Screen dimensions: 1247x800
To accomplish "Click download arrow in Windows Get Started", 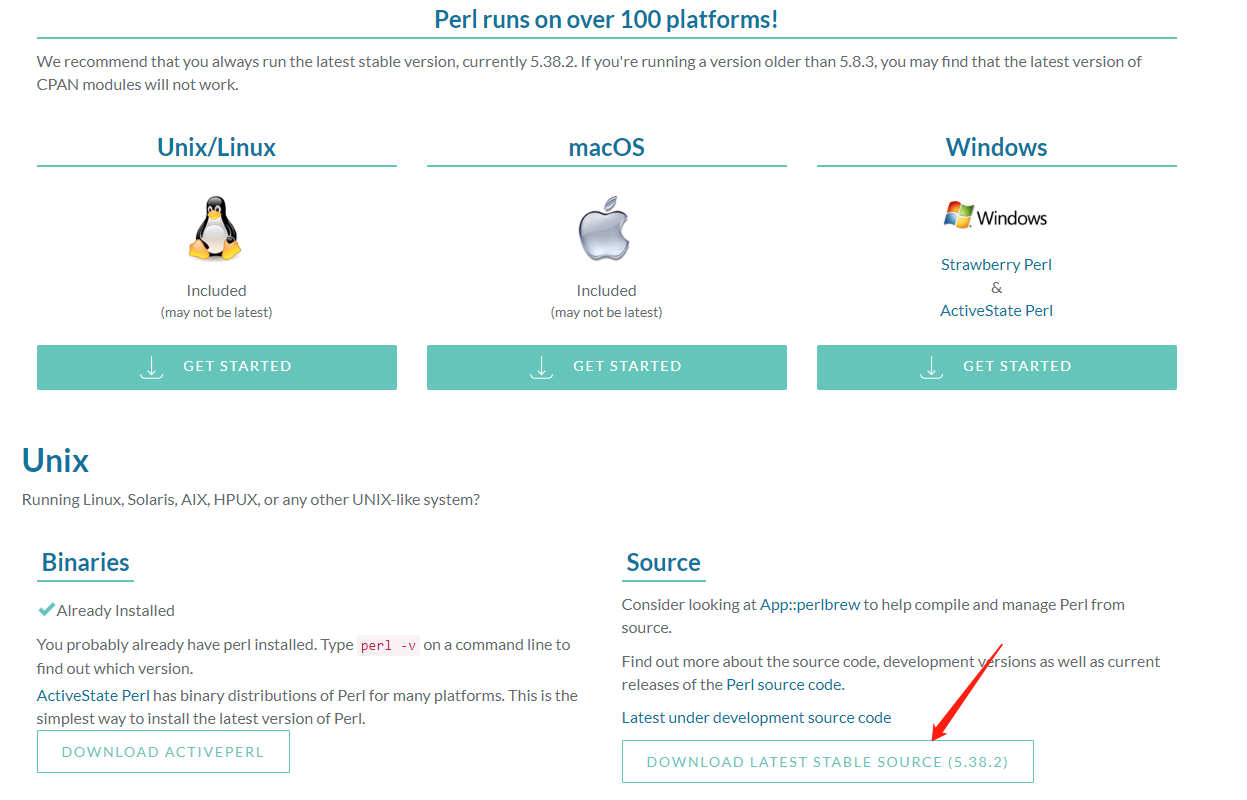I will pyautogui.click(x=932, y=367).
